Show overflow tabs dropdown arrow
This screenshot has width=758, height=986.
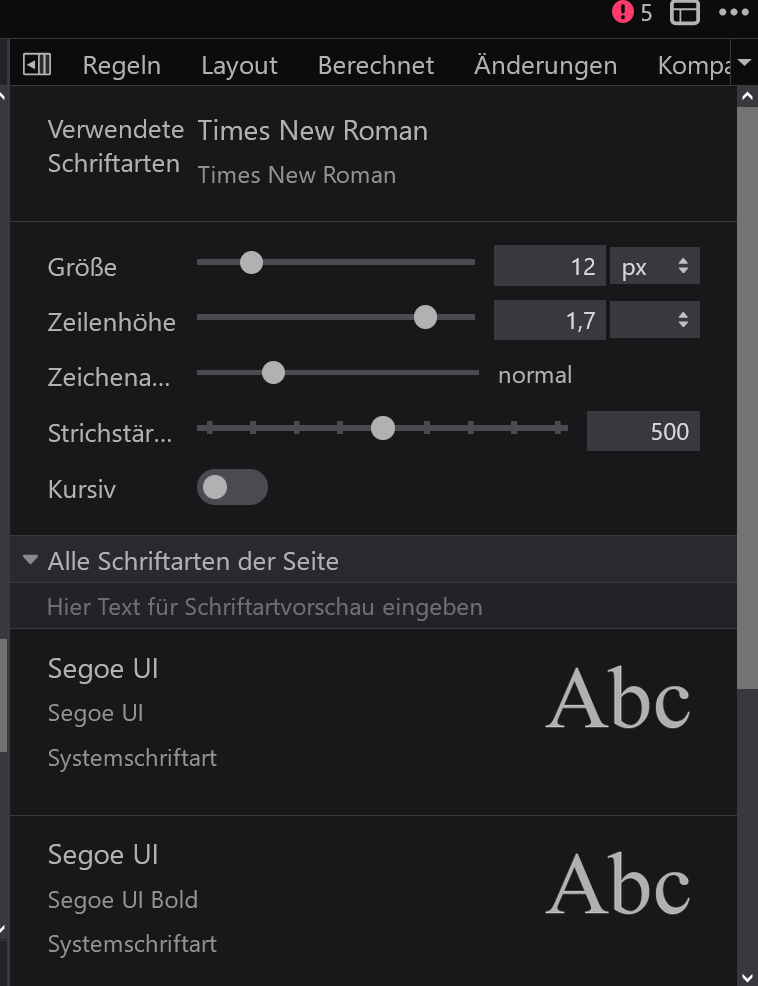745,65
